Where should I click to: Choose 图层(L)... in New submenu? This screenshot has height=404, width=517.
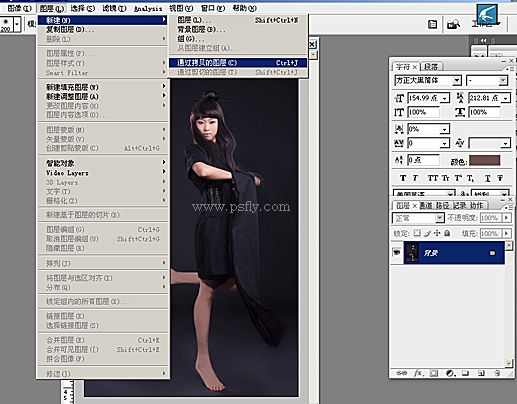point(238,20)
